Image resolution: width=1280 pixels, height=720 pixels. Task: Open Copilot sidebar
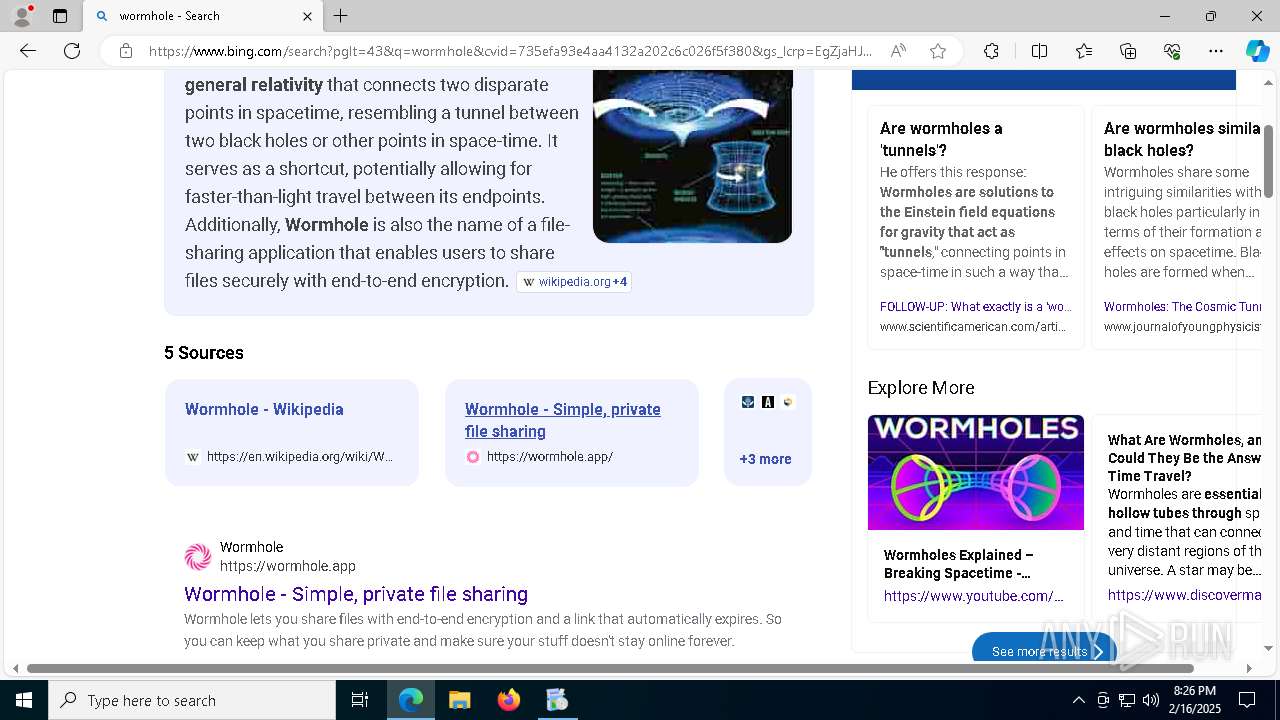1257,51
